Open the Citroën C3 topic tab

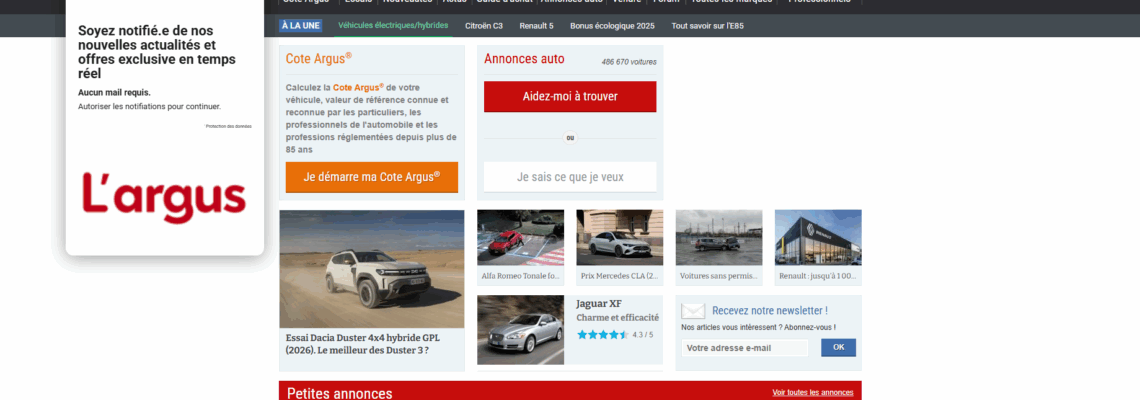[x=484, y=25]
